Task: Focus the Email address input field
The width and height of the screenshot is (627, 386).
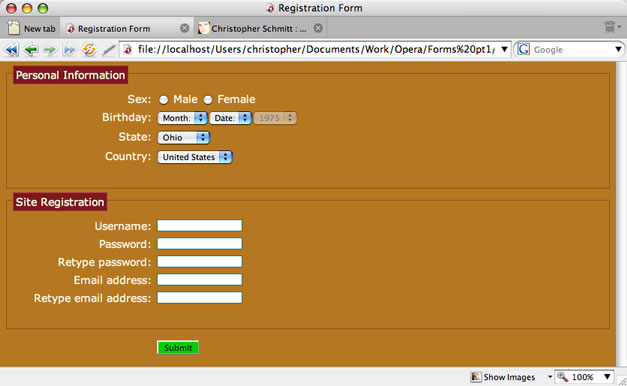Action: click(200, 280)
